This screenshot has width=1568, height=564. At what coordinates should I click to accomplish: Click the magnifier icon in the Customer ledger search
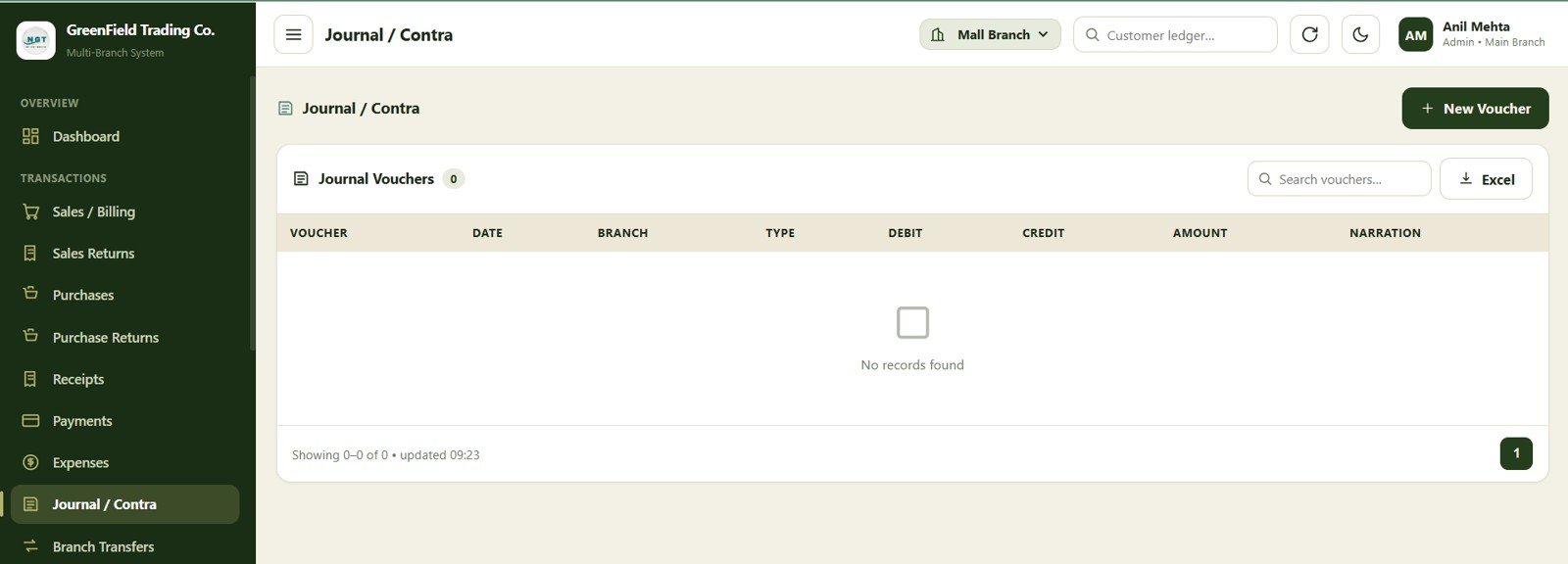click(x=1092, y=34)
